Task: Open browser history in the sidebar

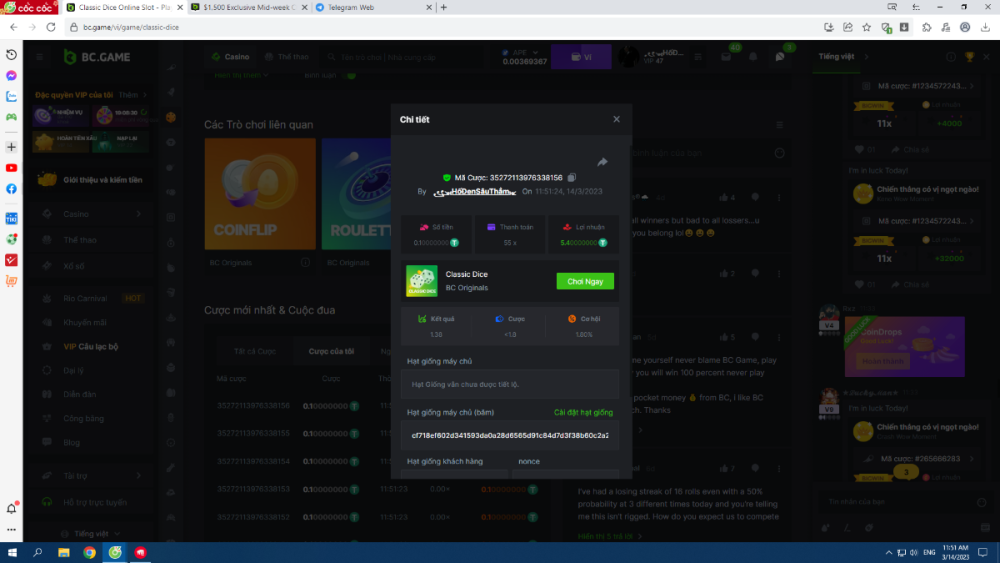Action: click(11, 54)
